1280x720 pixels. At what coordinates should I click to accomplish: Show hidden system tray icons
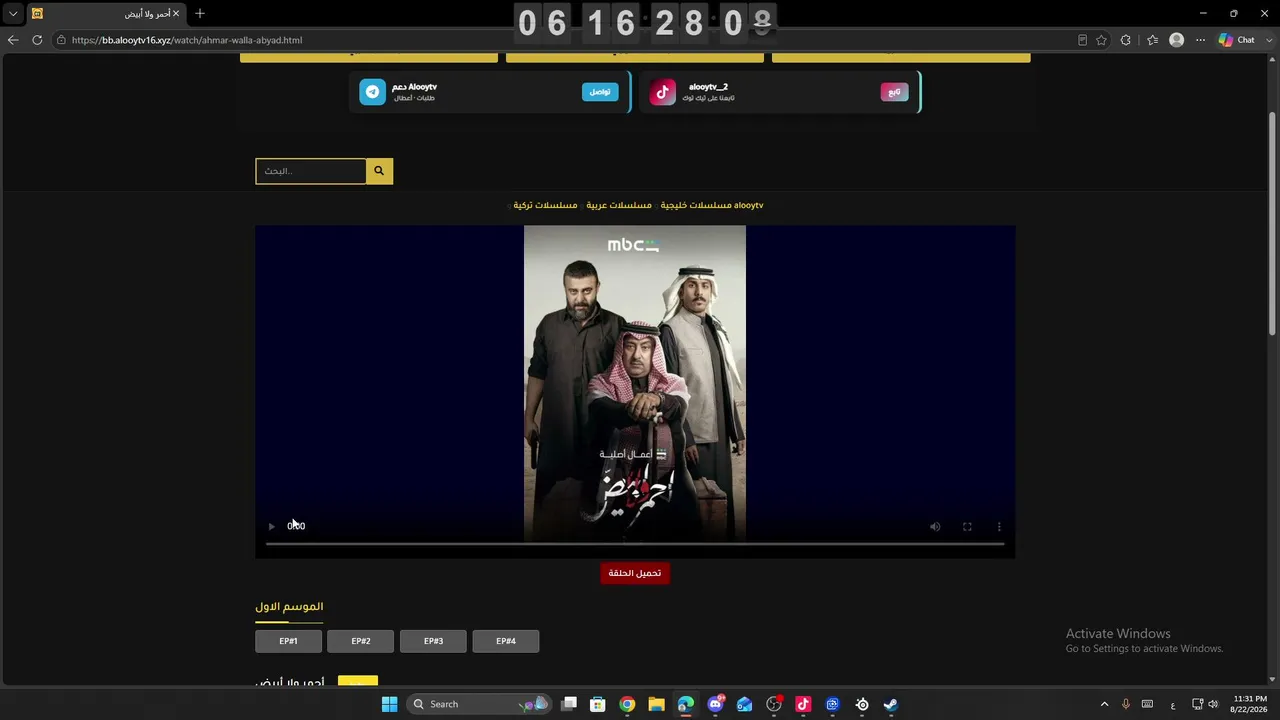[x=1104, y=704]
